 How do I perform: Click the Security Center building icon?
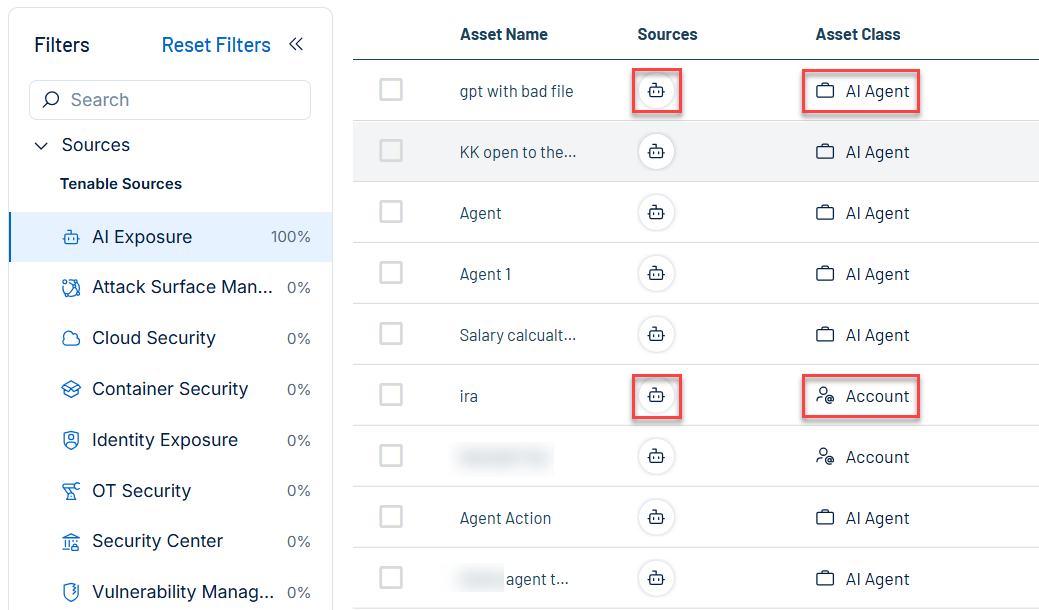[71, 542]
